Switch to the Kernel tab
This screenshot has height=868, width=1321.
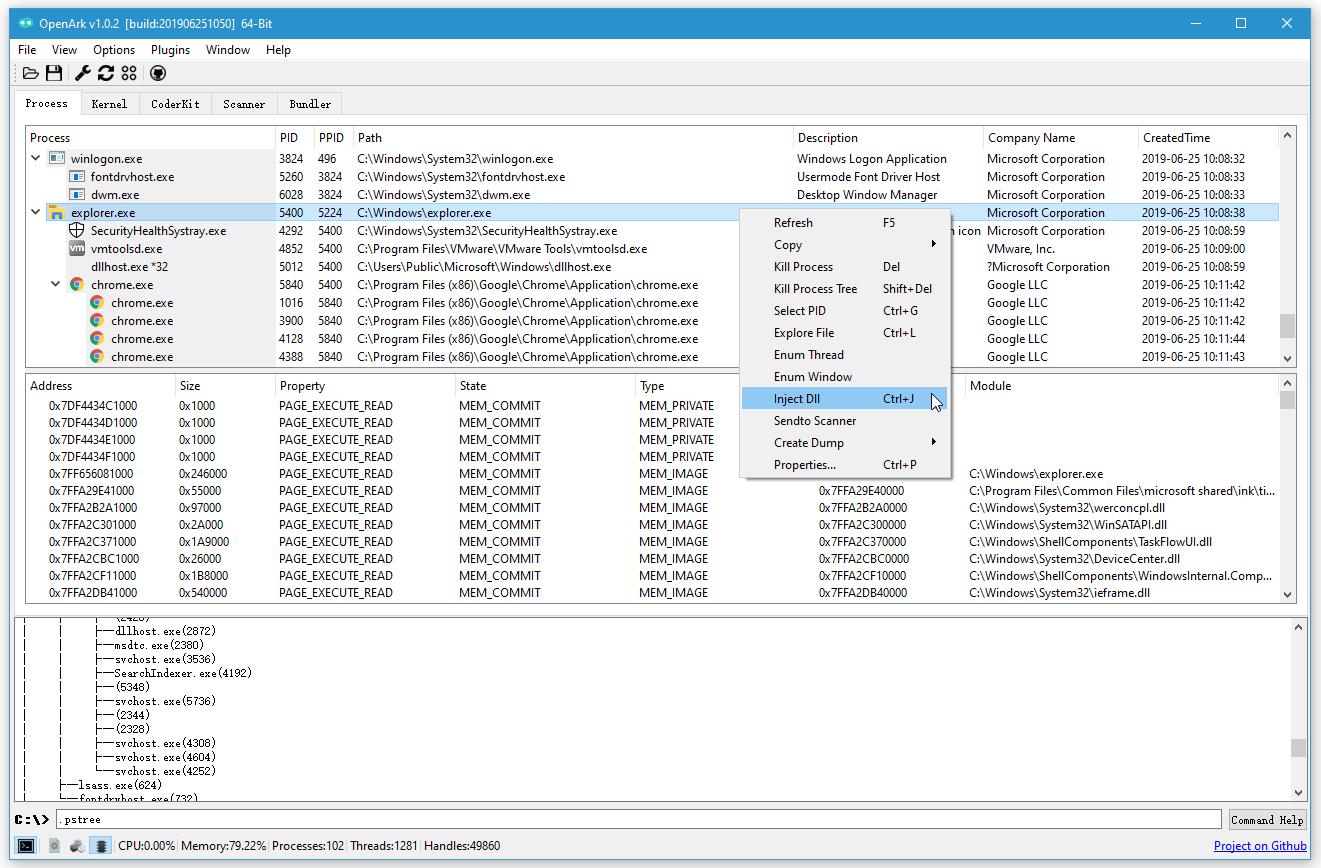[109, 104]
